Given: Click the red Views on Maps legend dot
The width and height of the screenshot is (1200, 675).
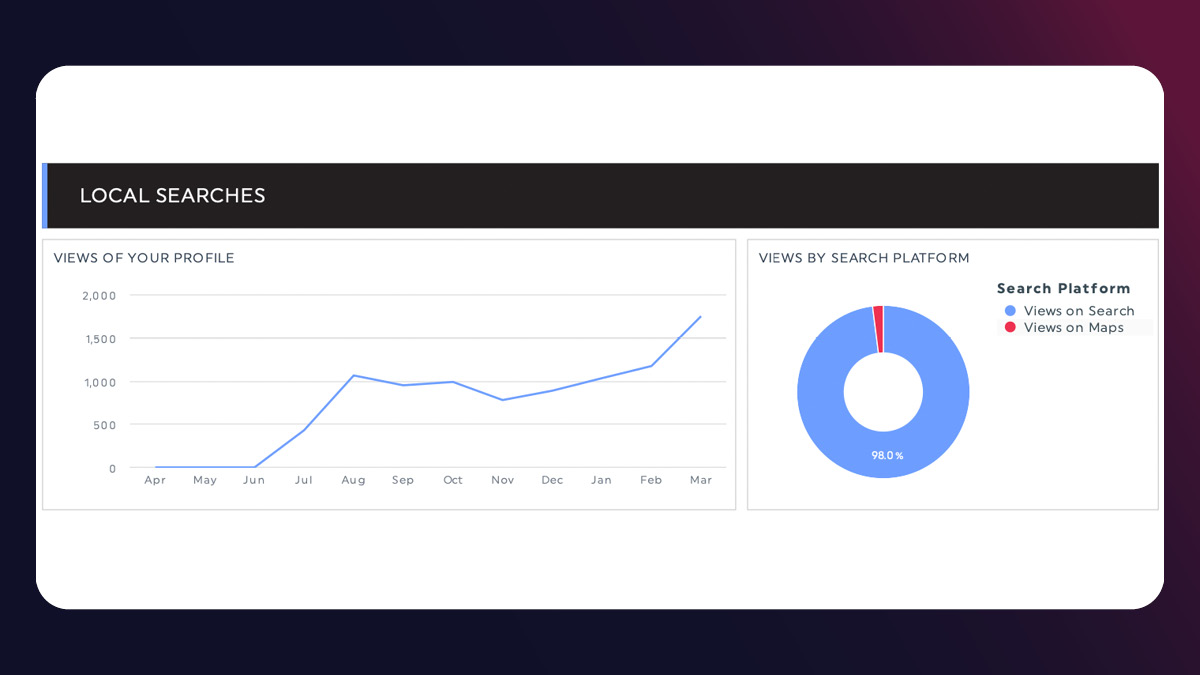Looking at the screenshot, I should (x=1010, y=327).
